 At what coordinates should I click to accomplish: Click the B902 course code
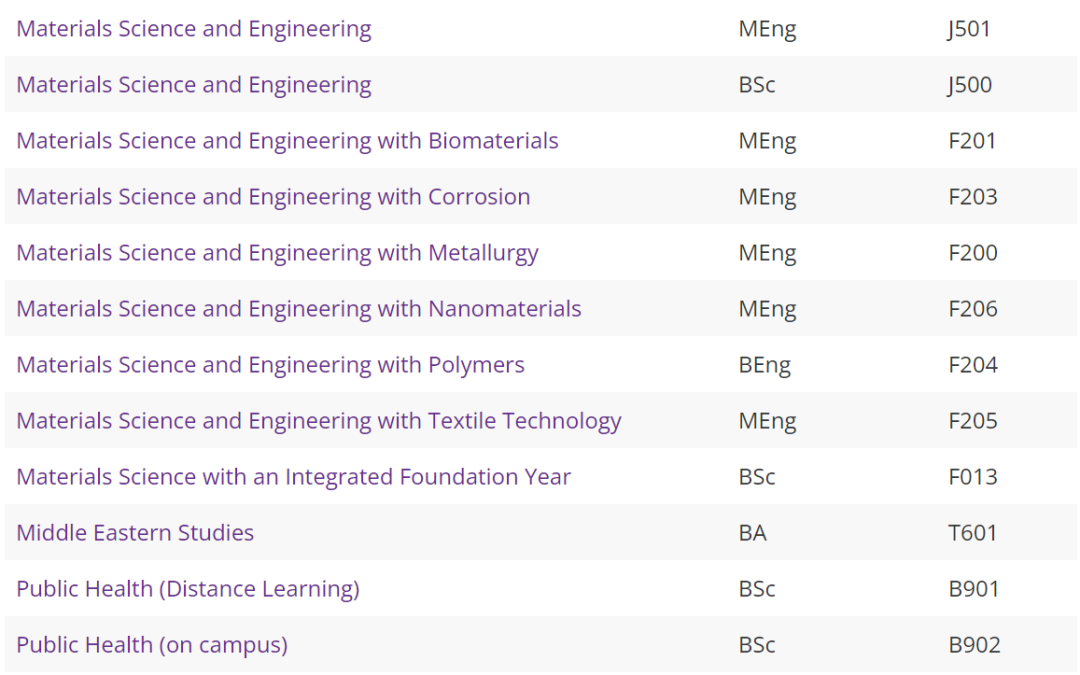(x=975, y=645)
